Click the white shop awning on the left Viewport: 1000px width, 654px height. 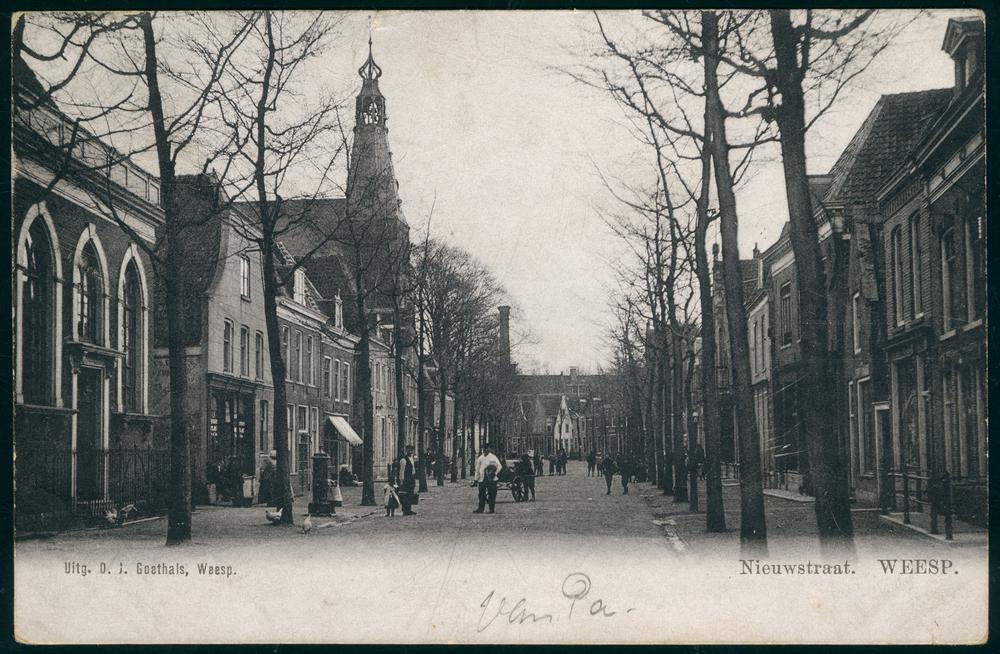(x=345, y=430)
